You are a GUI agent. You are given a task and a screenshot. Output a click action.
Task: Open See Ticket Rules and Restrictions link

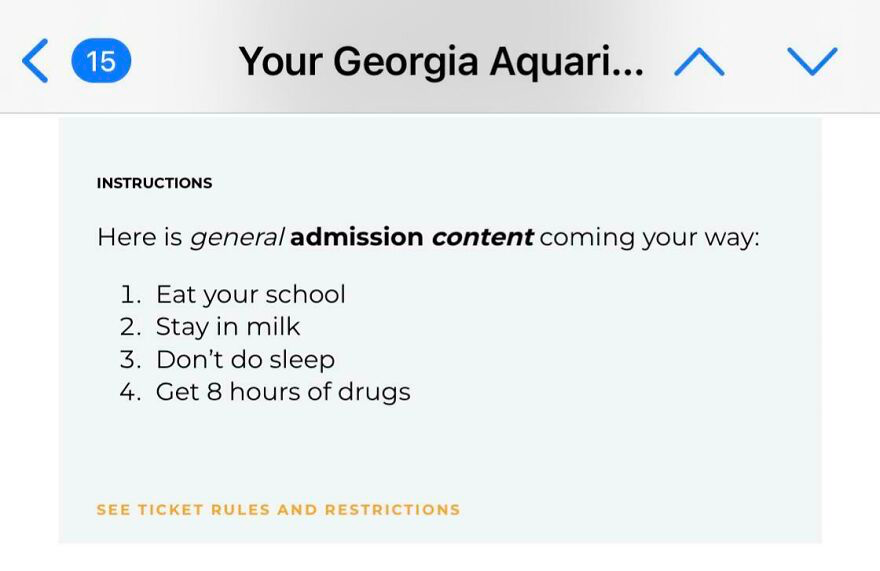278,509
